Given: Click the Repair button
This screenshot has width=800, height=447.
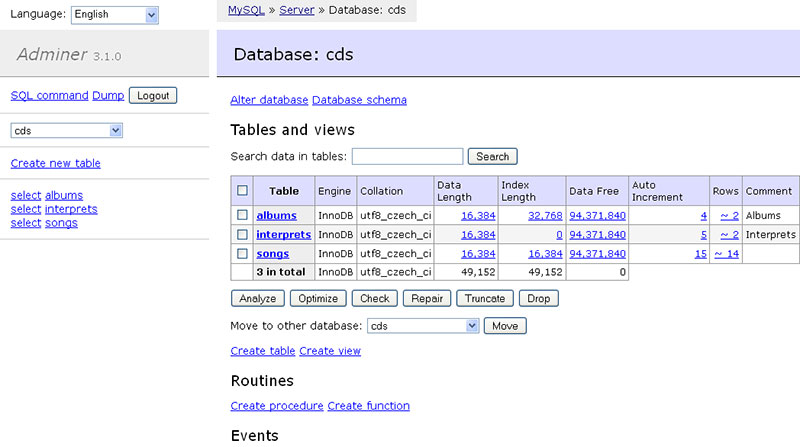Looking at the screenshot, I should point(427,299).
